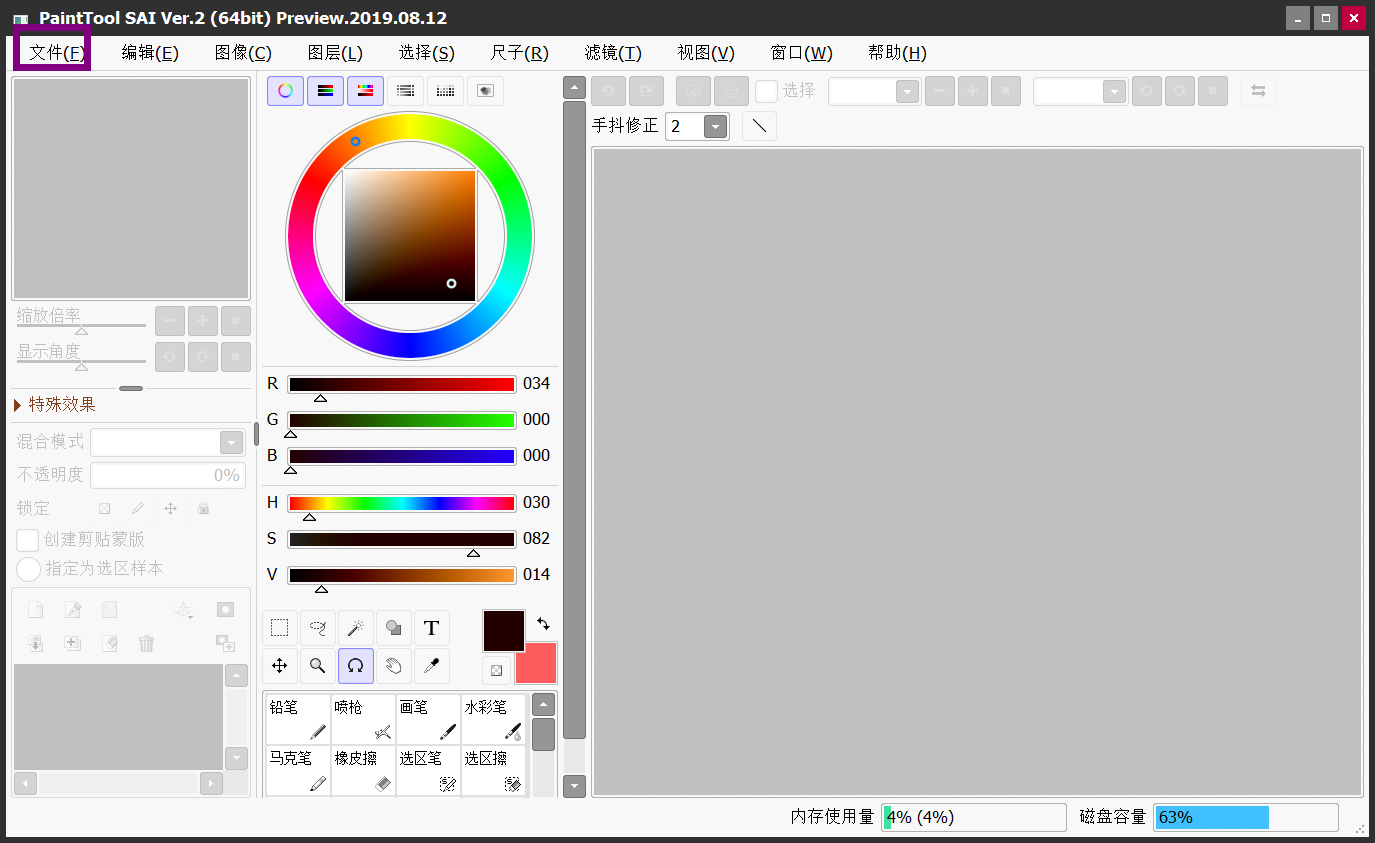Open the 手抖修正 stabilizer dropdown
Viewport: 1375px width, 843px height.
click(x=715, y=126)
